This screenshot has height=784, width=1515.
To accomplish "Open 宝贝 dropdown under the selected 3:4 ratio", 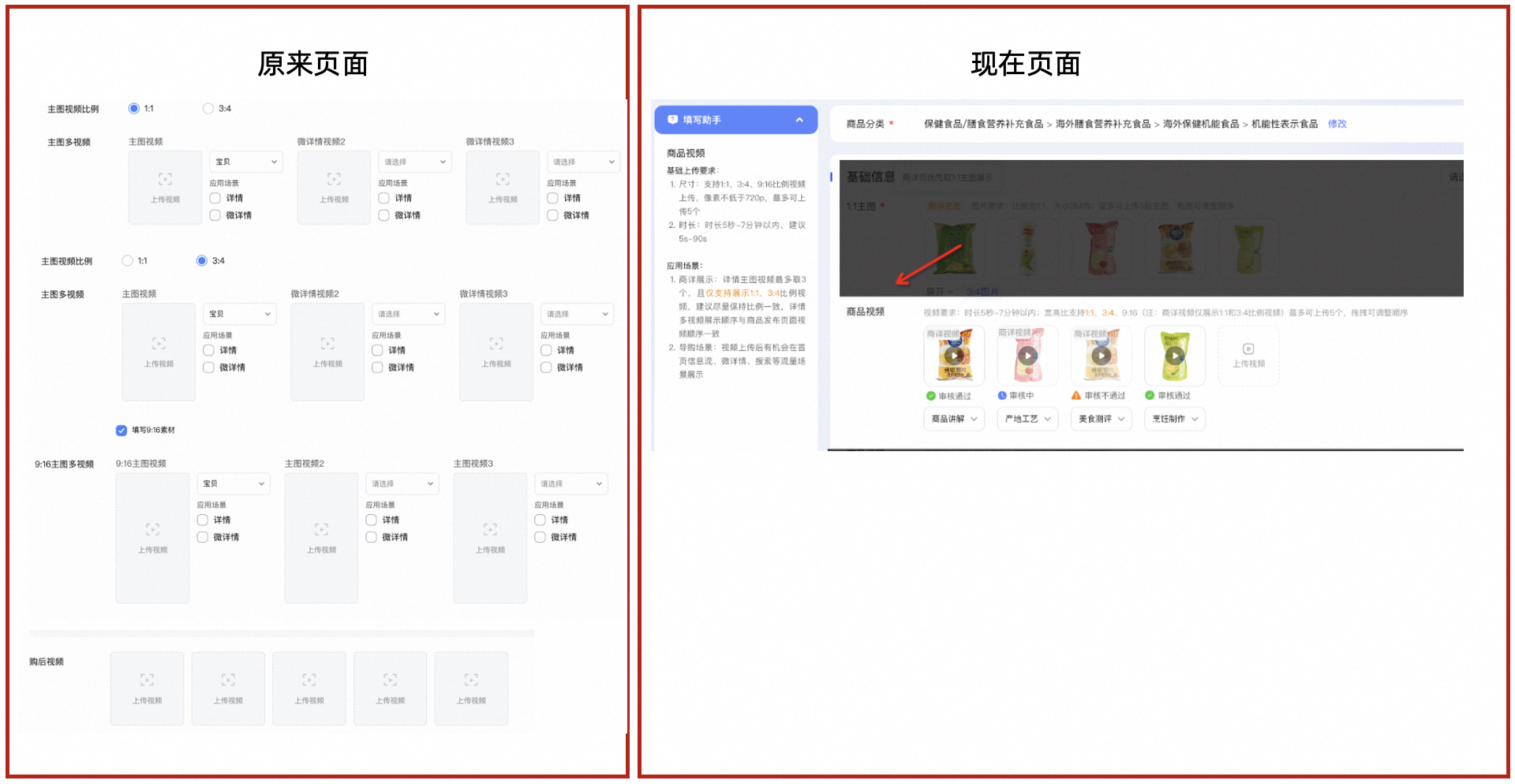I will [x=240, y=314].
